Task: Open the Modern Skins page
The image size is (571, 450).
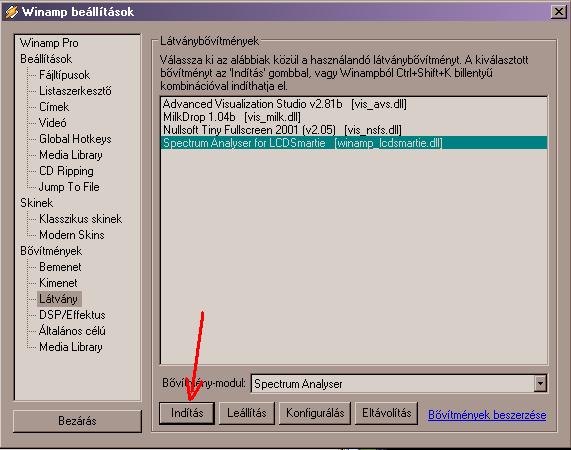Action: coord(72,235)
